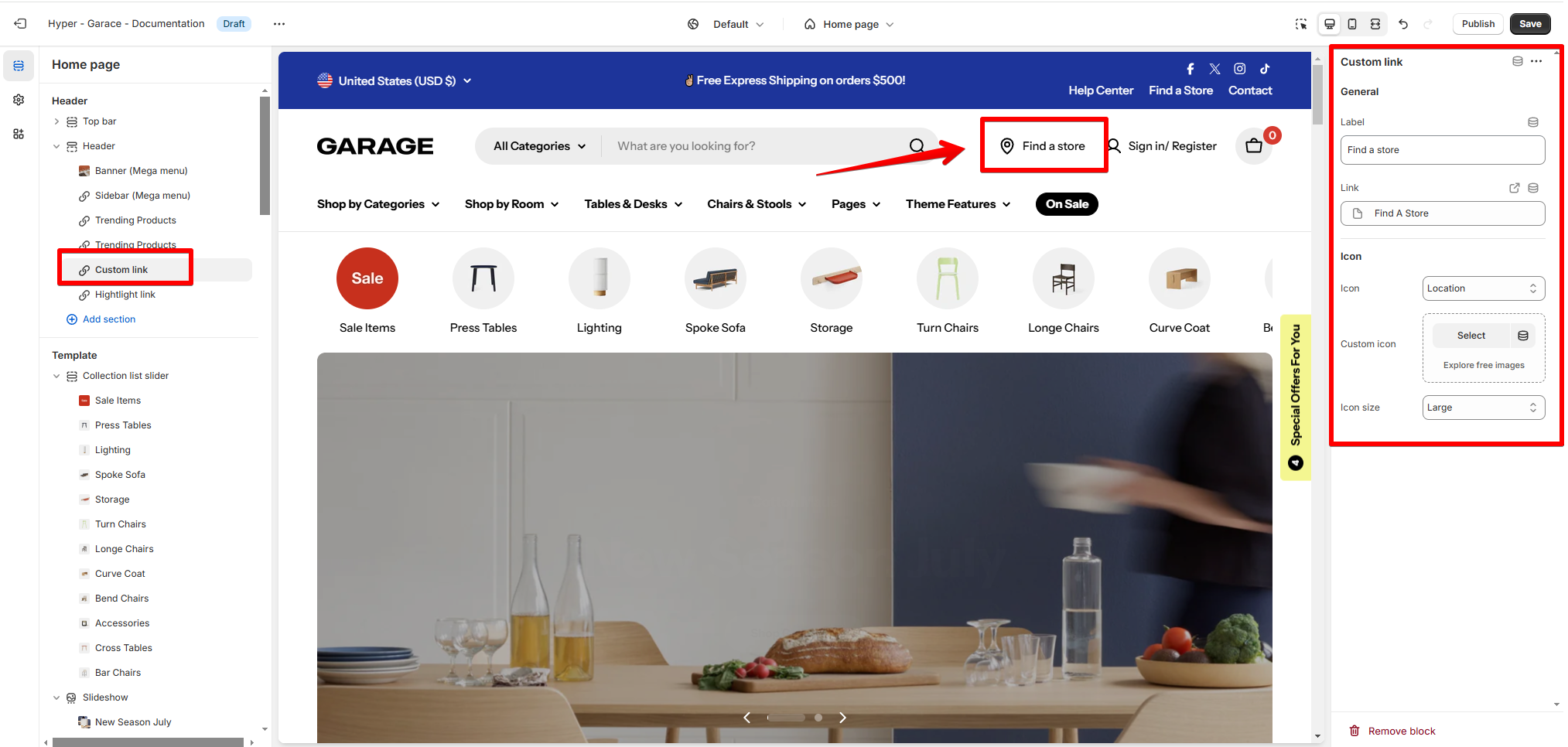Image resolution: width=1568 pixels, height=747 pixels.
Task: Open Shop by Room menu
Action: [511, 204]
